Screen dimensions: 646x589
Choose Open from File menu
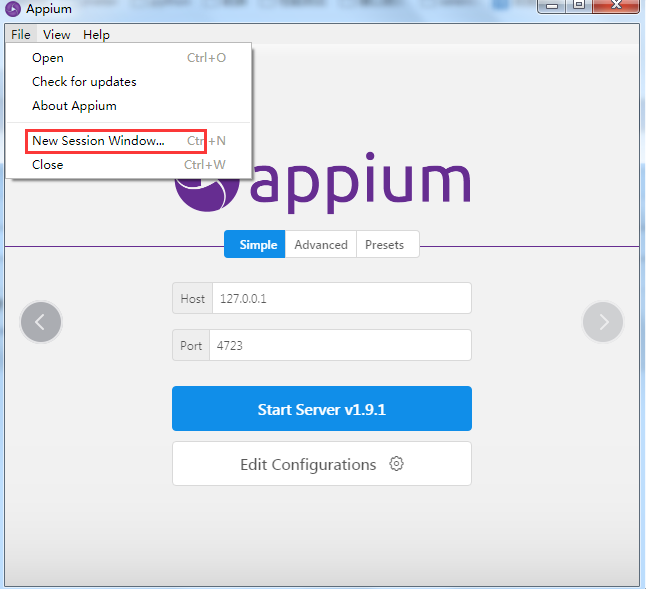129,58
